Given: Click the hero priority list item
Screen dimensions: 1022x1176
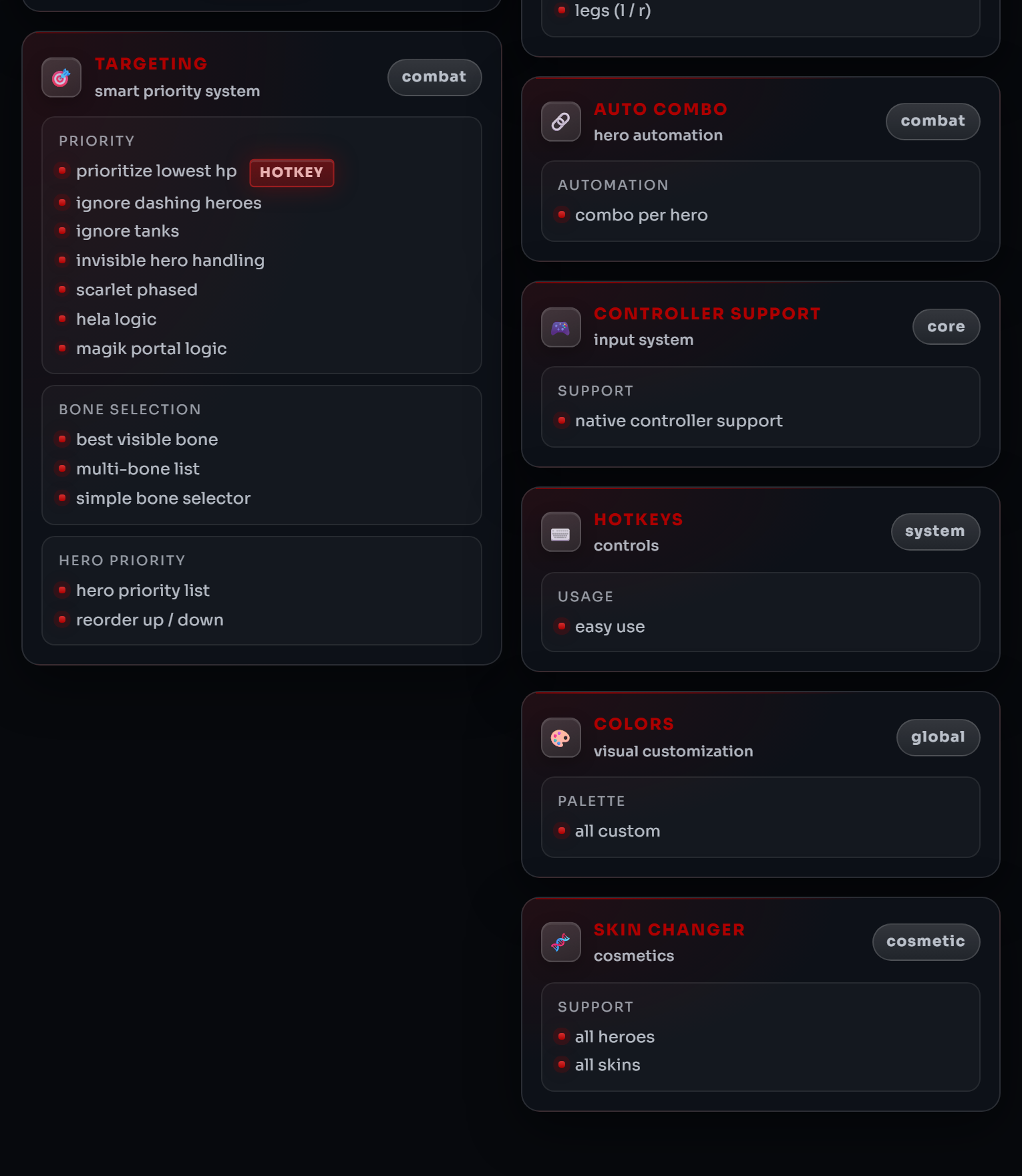Looking at the screenshot, I should (142, 591).
